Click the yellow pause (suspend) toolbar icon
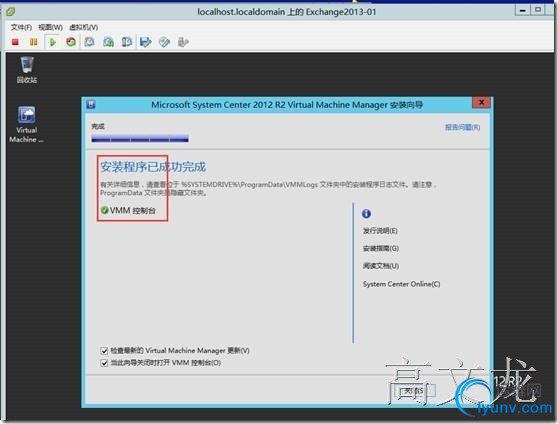This screenshot has height=424, width=558. (33, 42)
